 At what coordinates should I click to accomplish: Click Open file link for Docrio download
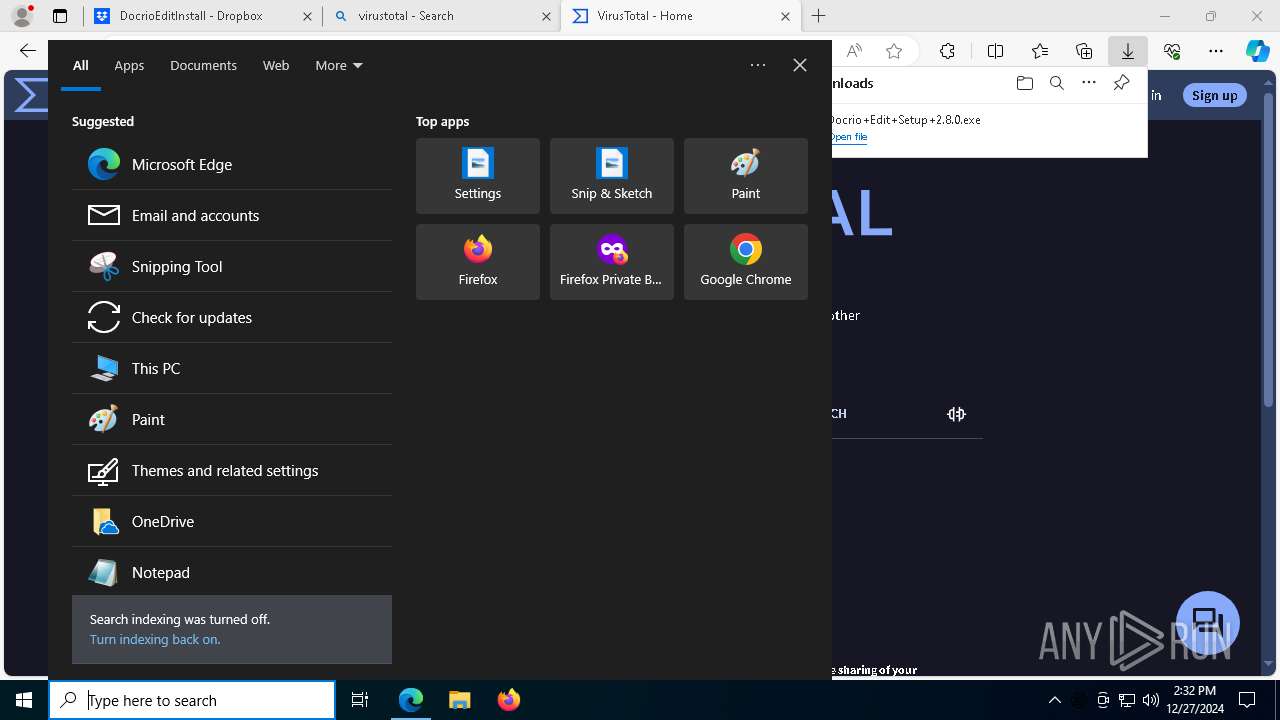click(x=849, y=137)
